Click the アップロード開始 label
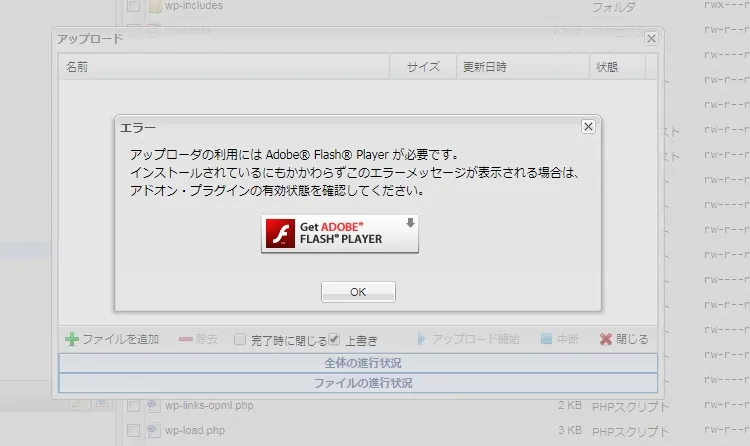Image resolution: width=750 pixels, height=446 pixels. pyautogui.click(x=476, y=339)
